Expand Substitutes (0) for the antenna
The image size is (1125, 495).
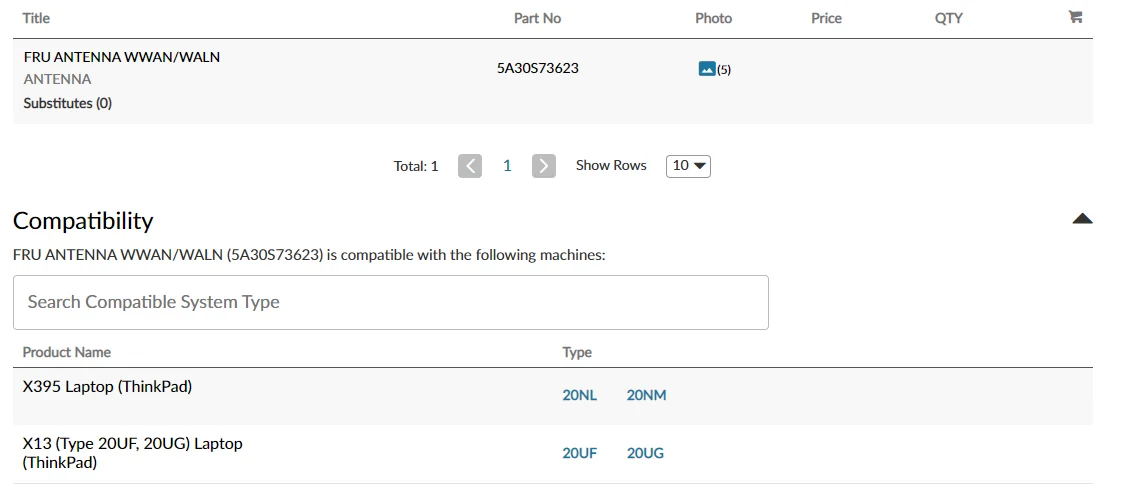click(x=68, y=103)
